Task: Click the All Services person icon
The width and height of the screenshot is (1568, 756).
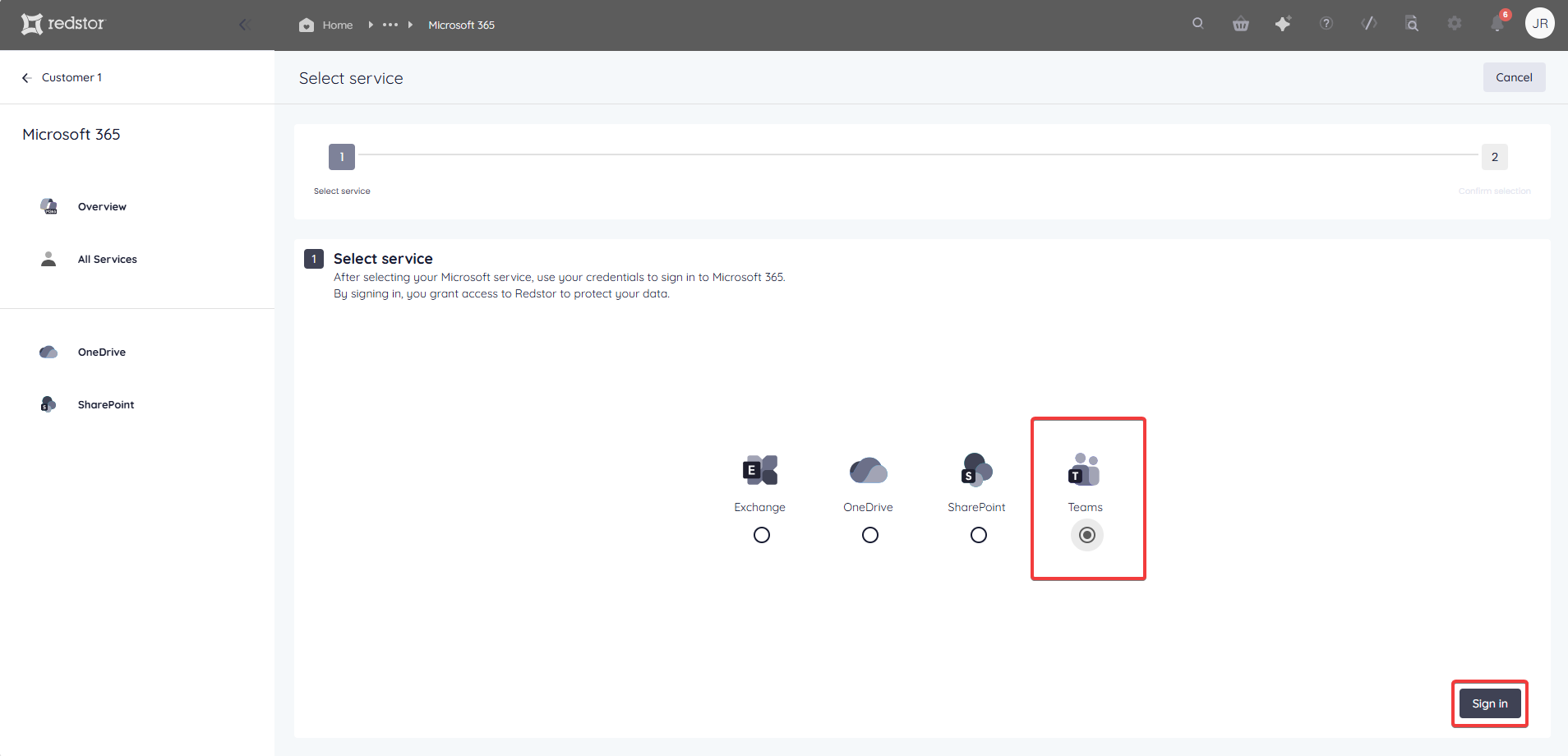Action: coord(48,259)
